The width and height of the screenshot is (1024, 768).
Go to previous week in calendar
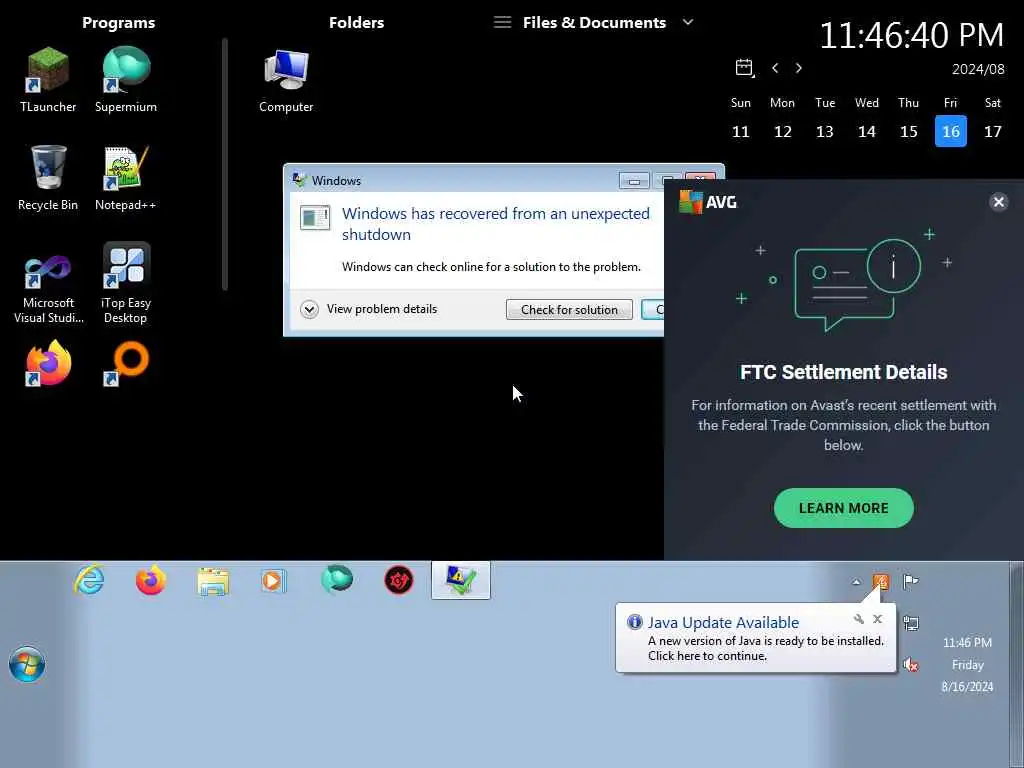click(x=775, y=68)
